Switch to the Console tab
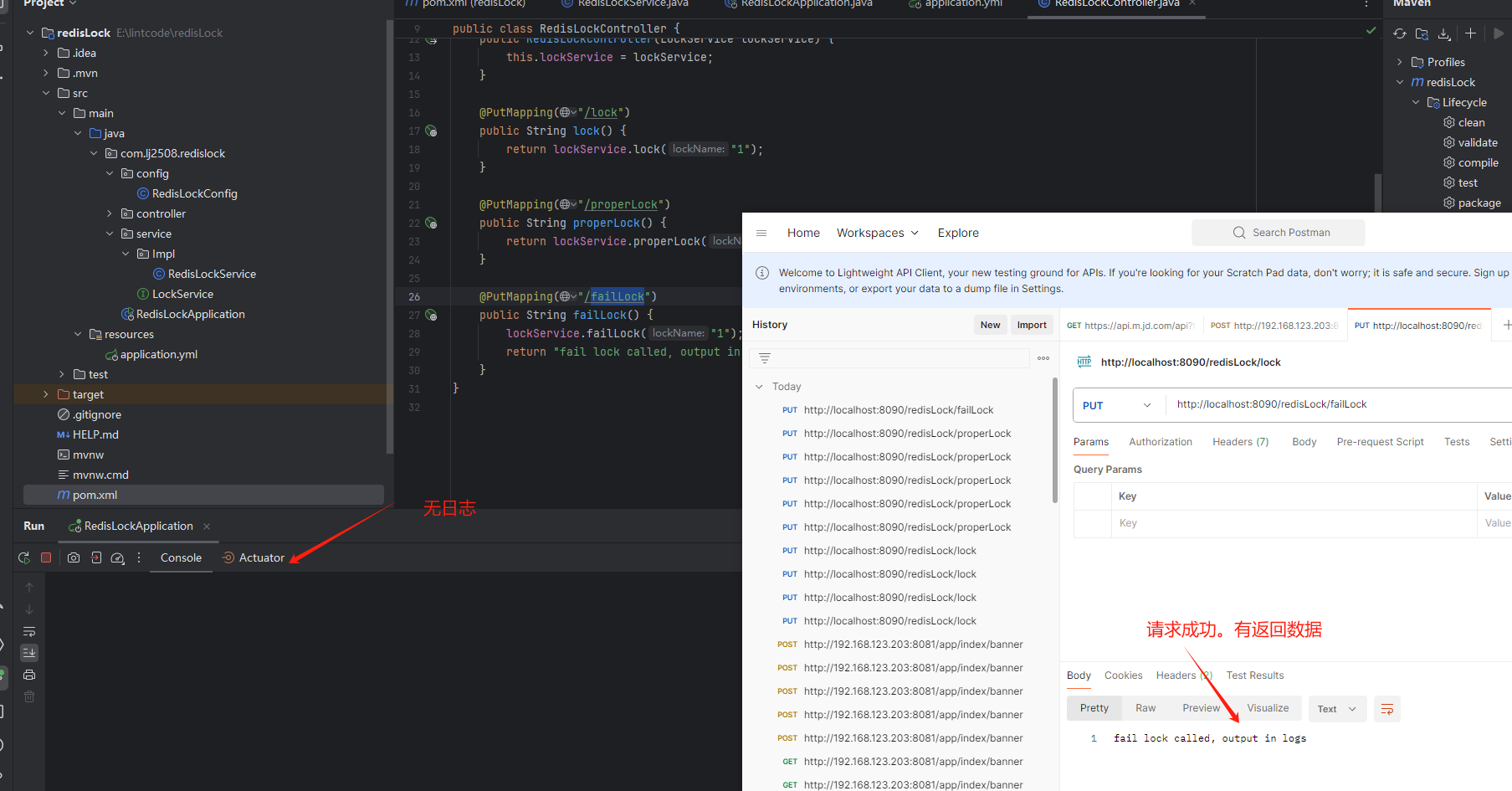This screenshot has height=791, width=1512. click(181, 557)
